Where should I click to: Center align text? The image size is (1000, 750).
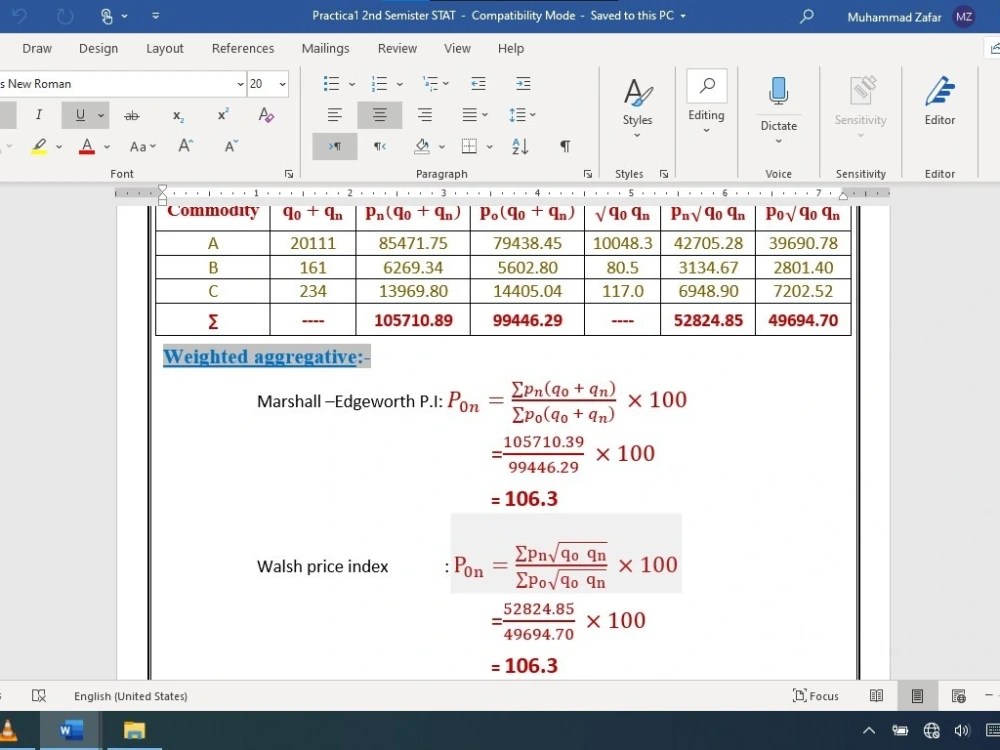pyautogui.click(x=379, y=115)
